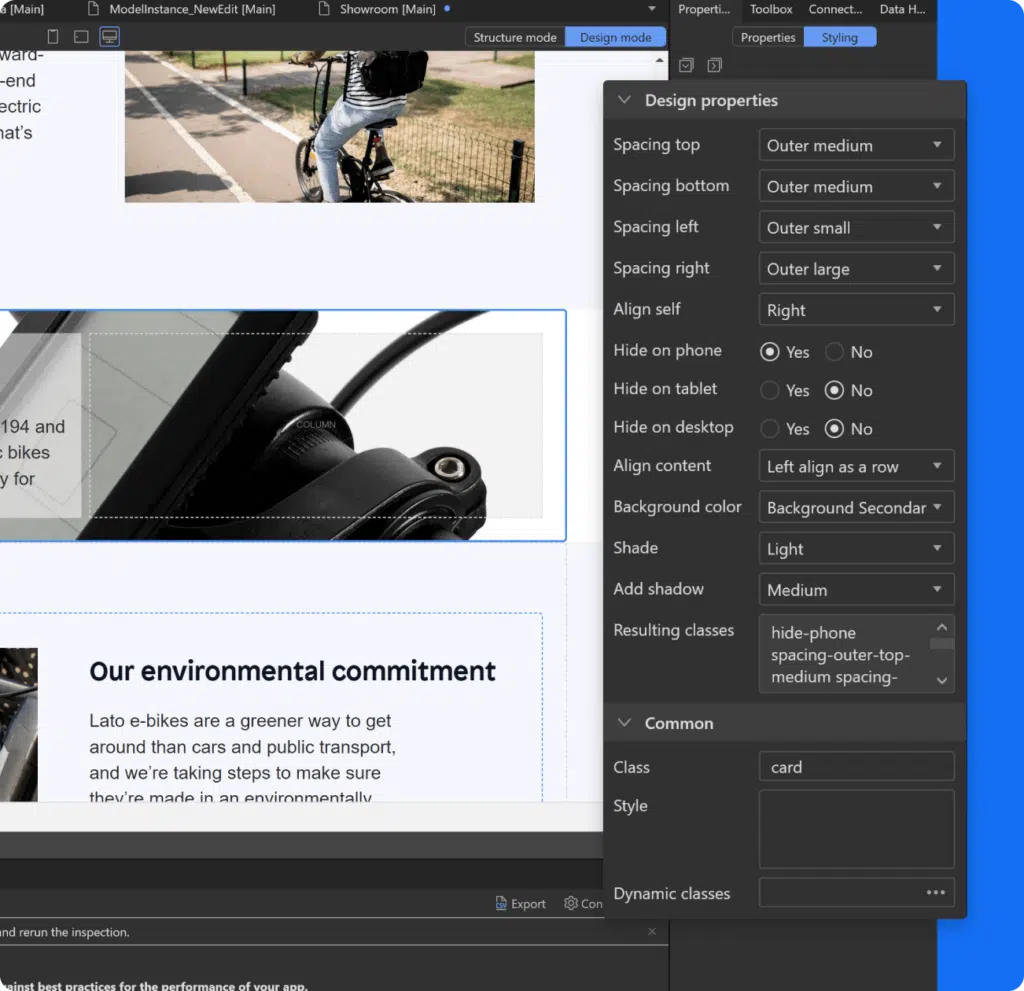Collapse the Design properties section
Screen dimensions: 1024x991
click(625, 100)
